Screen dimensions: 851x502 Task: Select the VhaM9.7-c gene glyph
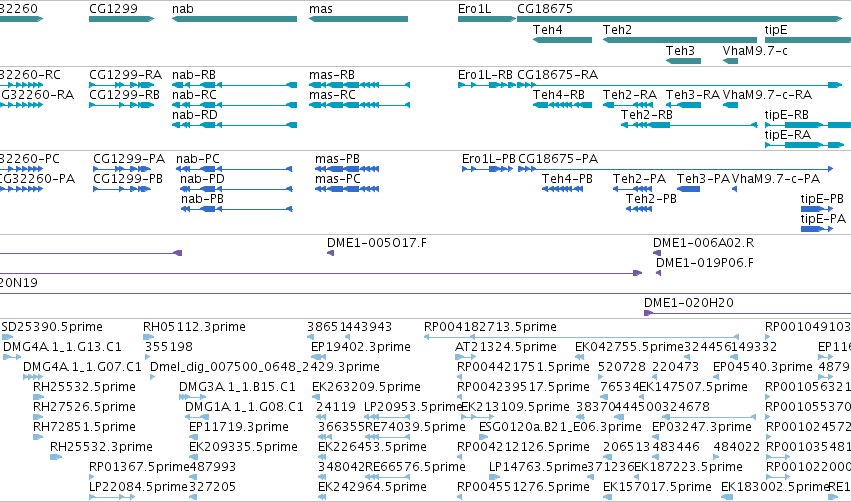[731, 61]
